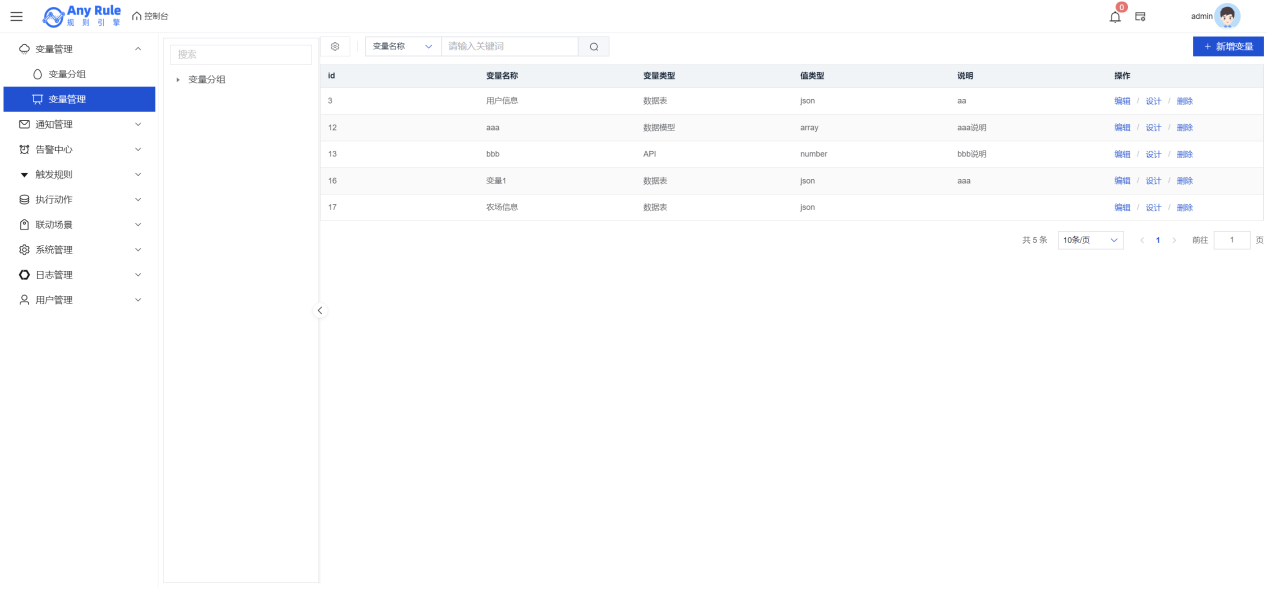This screenshot has height=594, width=1267.
Task: Open the notification bell icon
Action: 1115,16
